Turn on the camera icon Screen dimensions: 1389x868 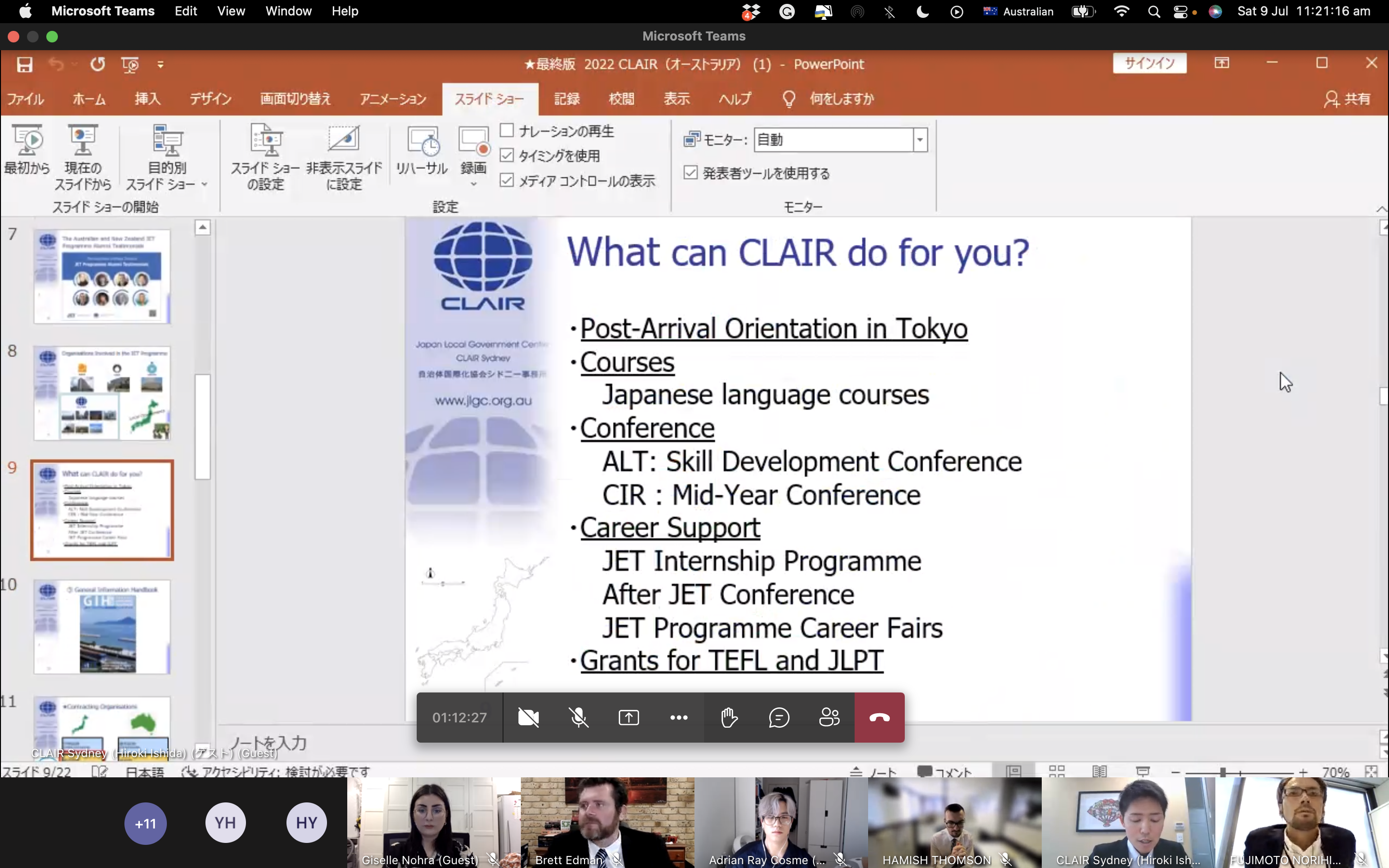click(x=528, y=717)
